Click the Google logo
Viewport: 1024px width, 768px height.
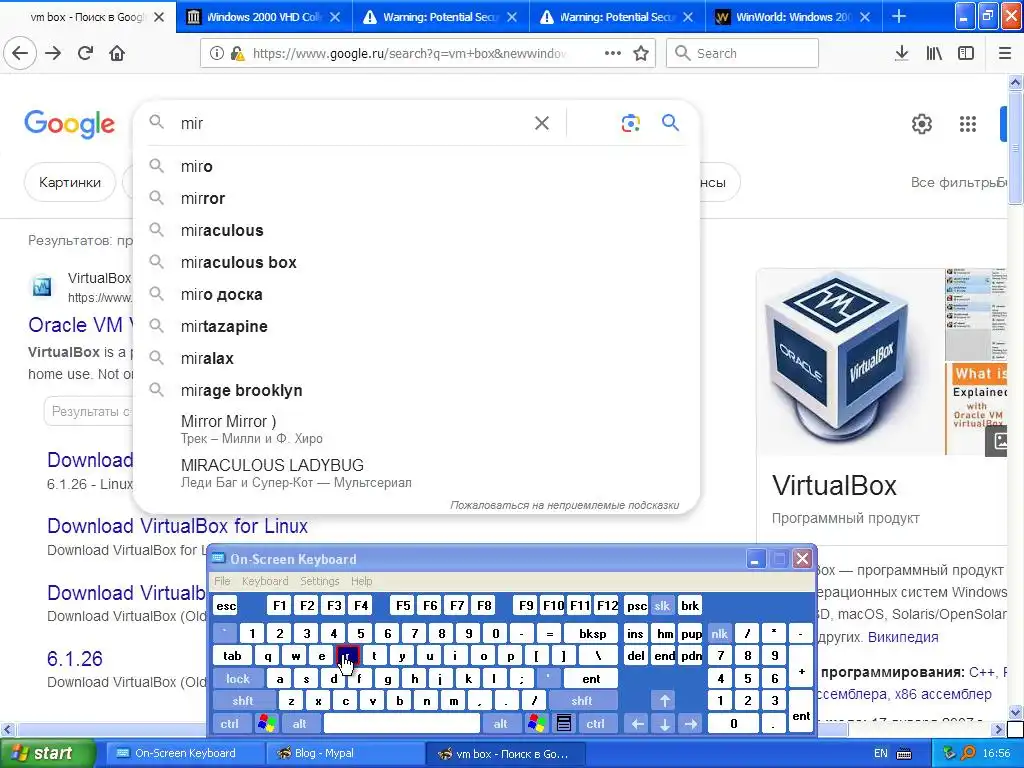tap(69, 123)
